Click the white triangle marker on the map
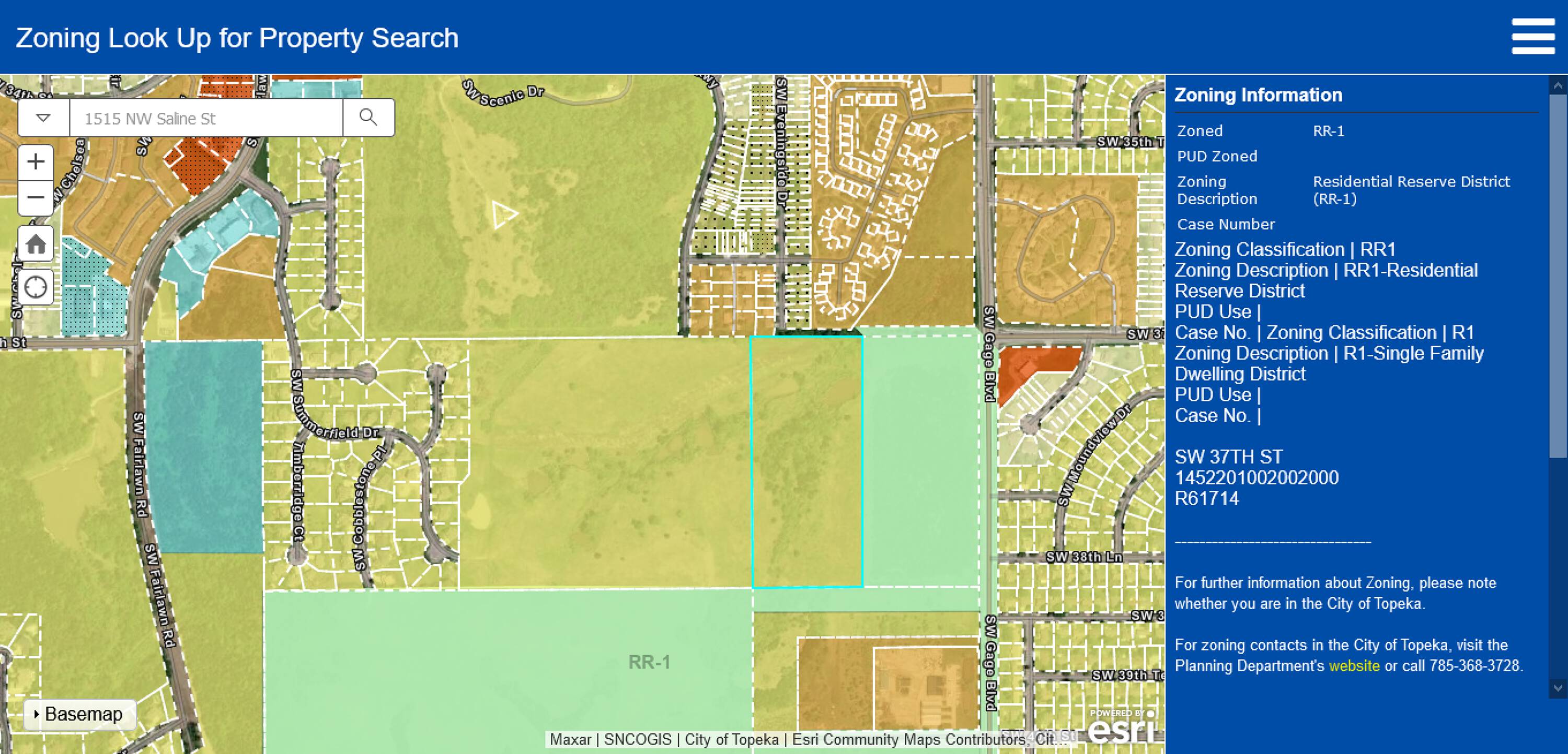 [x=503, y=214]
